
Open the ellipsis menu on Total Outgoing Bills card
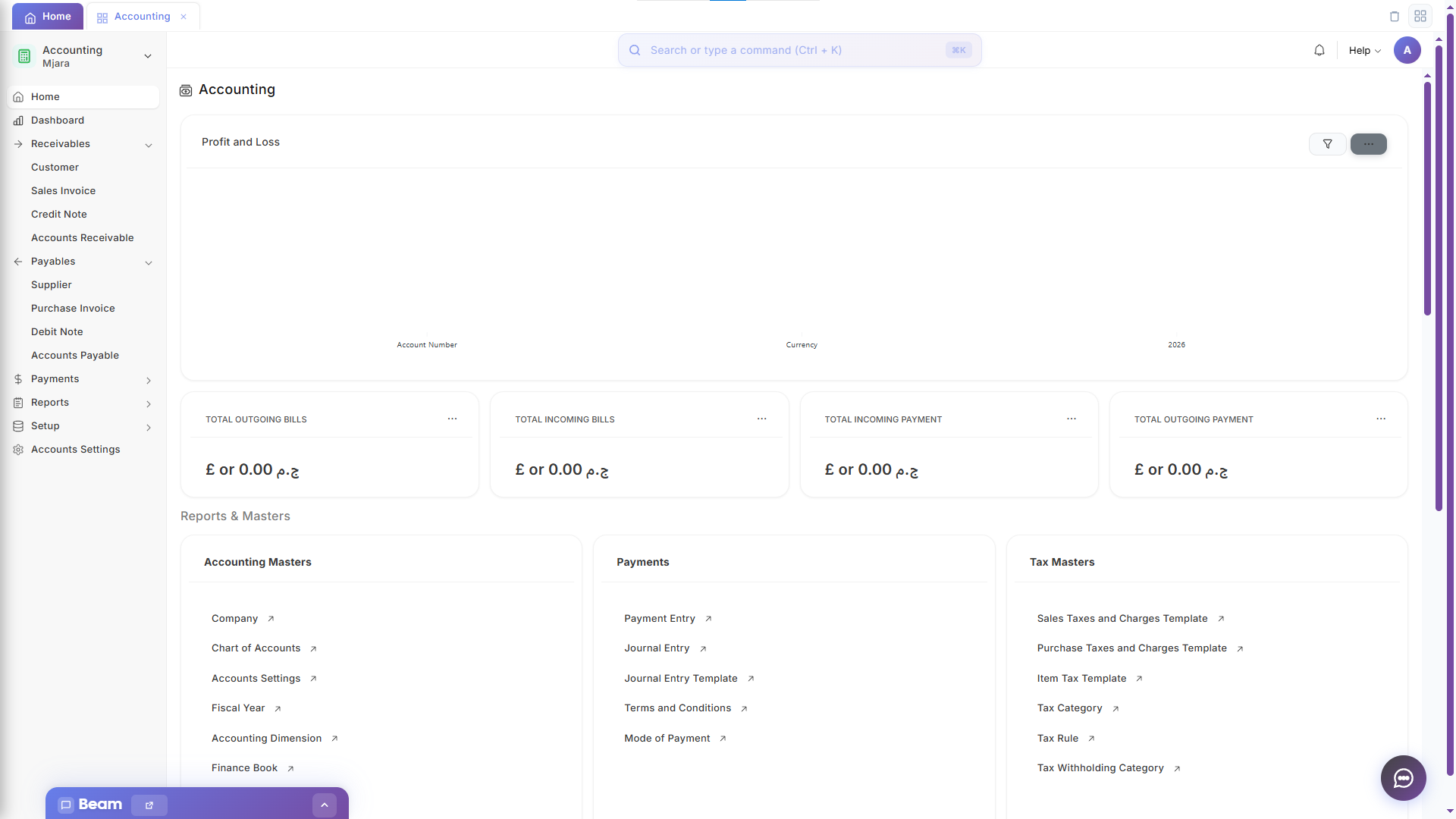[x=453, y=419]
